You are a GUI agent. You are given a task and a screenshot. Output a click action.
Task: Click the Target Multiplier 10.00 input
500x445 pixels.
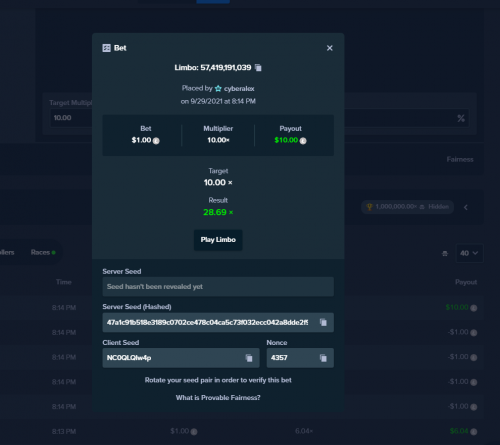tap(71, 118)
